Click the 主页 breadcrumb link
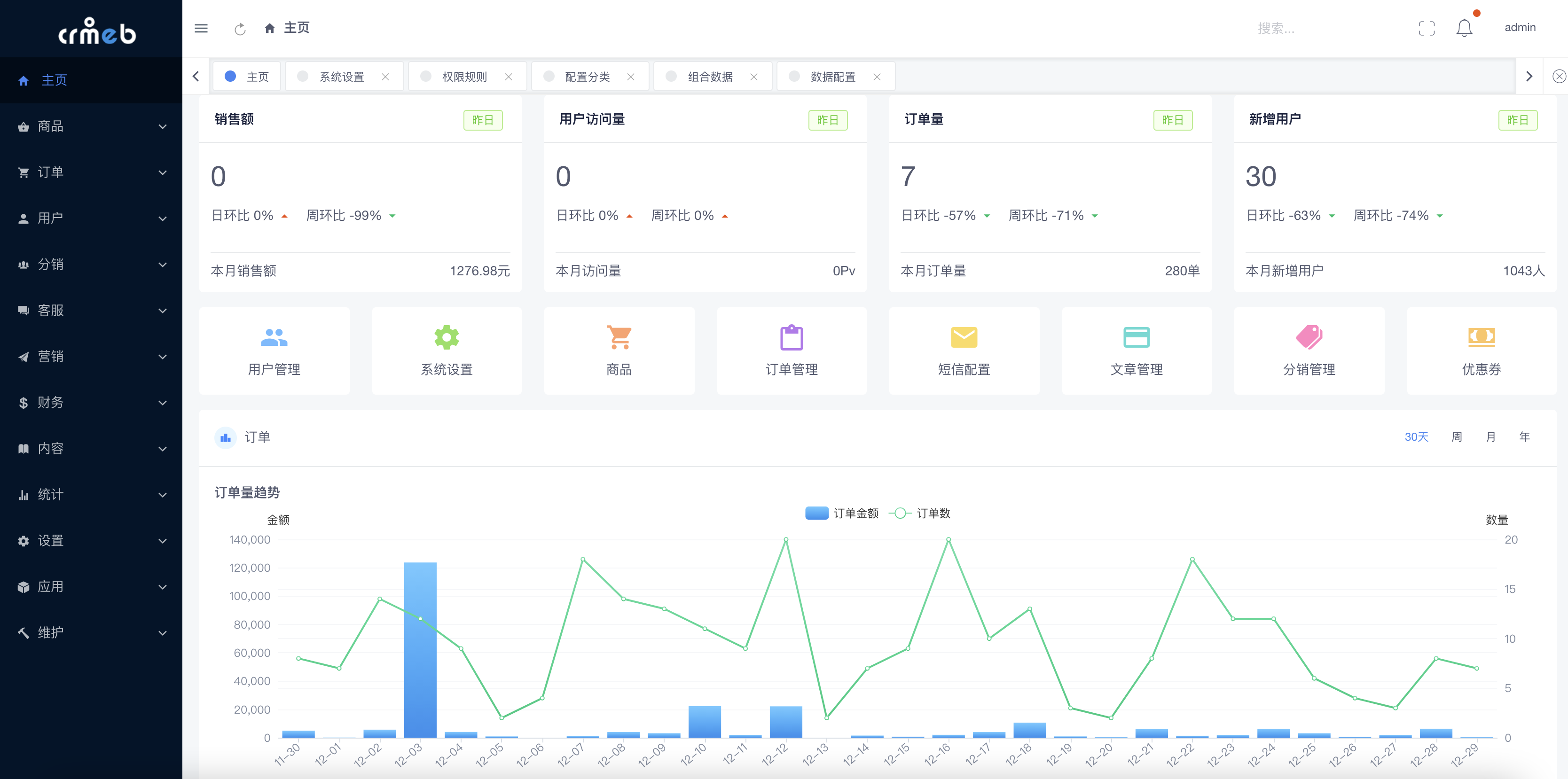1568x779 pixels. [297, 28]
